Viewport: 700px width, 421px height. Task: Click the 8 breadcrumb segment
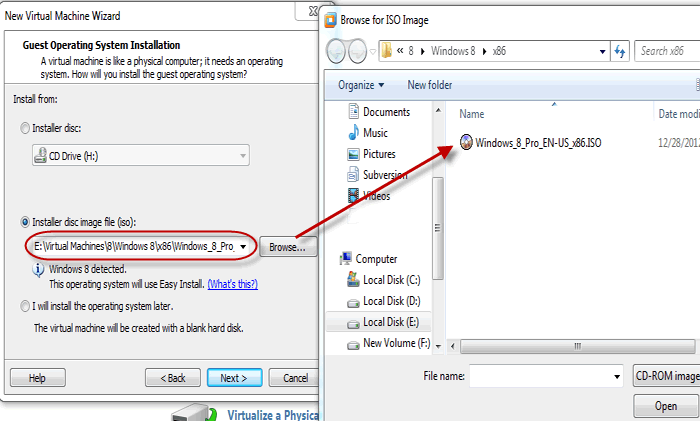[411, 51]
